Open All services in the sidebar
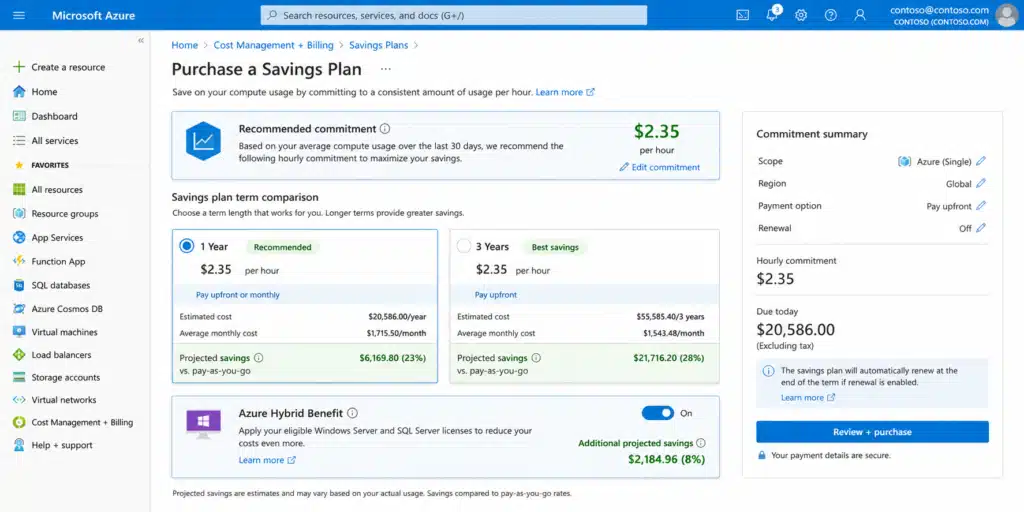Viewport: 1024px width, 512px height. coord(55,140)
